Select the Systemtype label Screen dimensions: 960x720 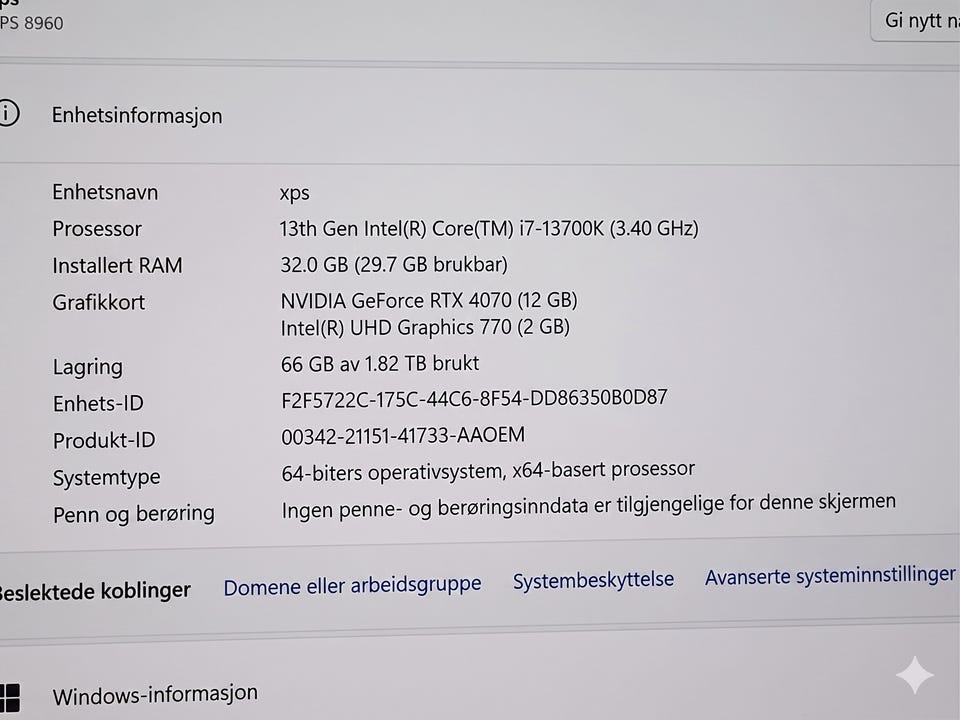[x=107, y=478]
